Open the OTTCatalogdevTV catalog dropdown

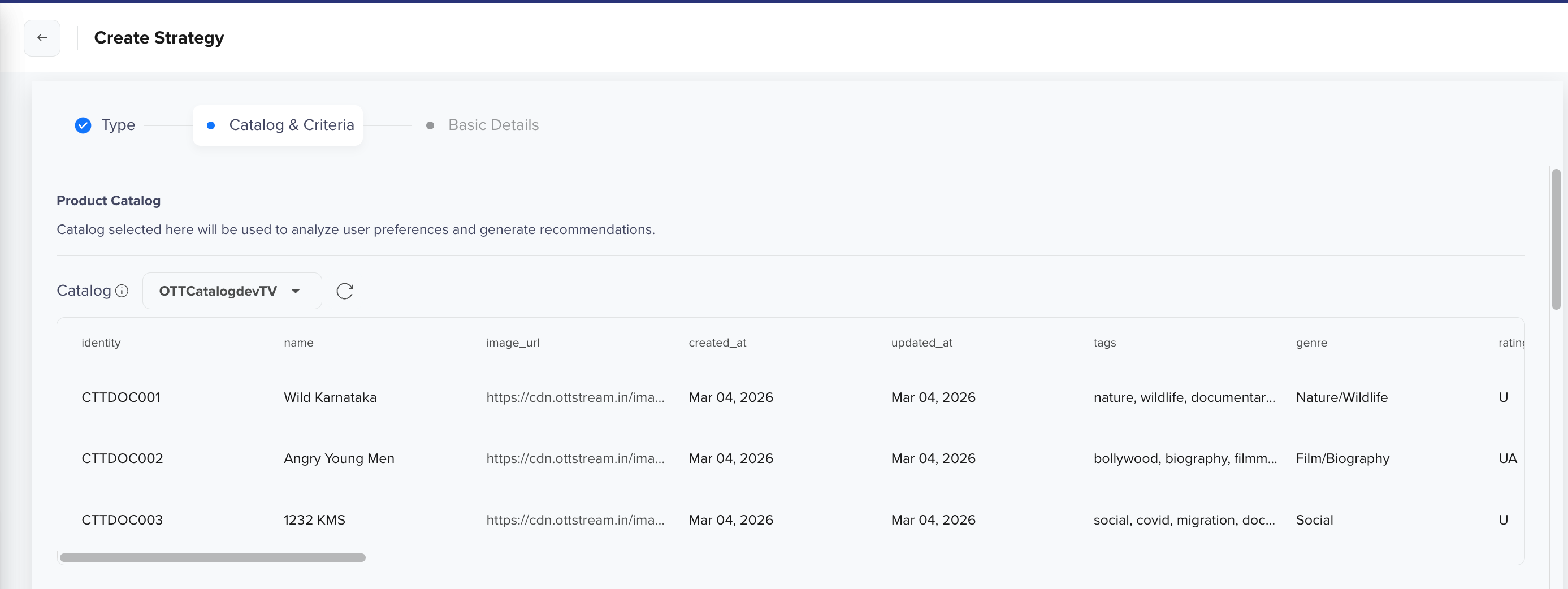click(x=232, y=291)
